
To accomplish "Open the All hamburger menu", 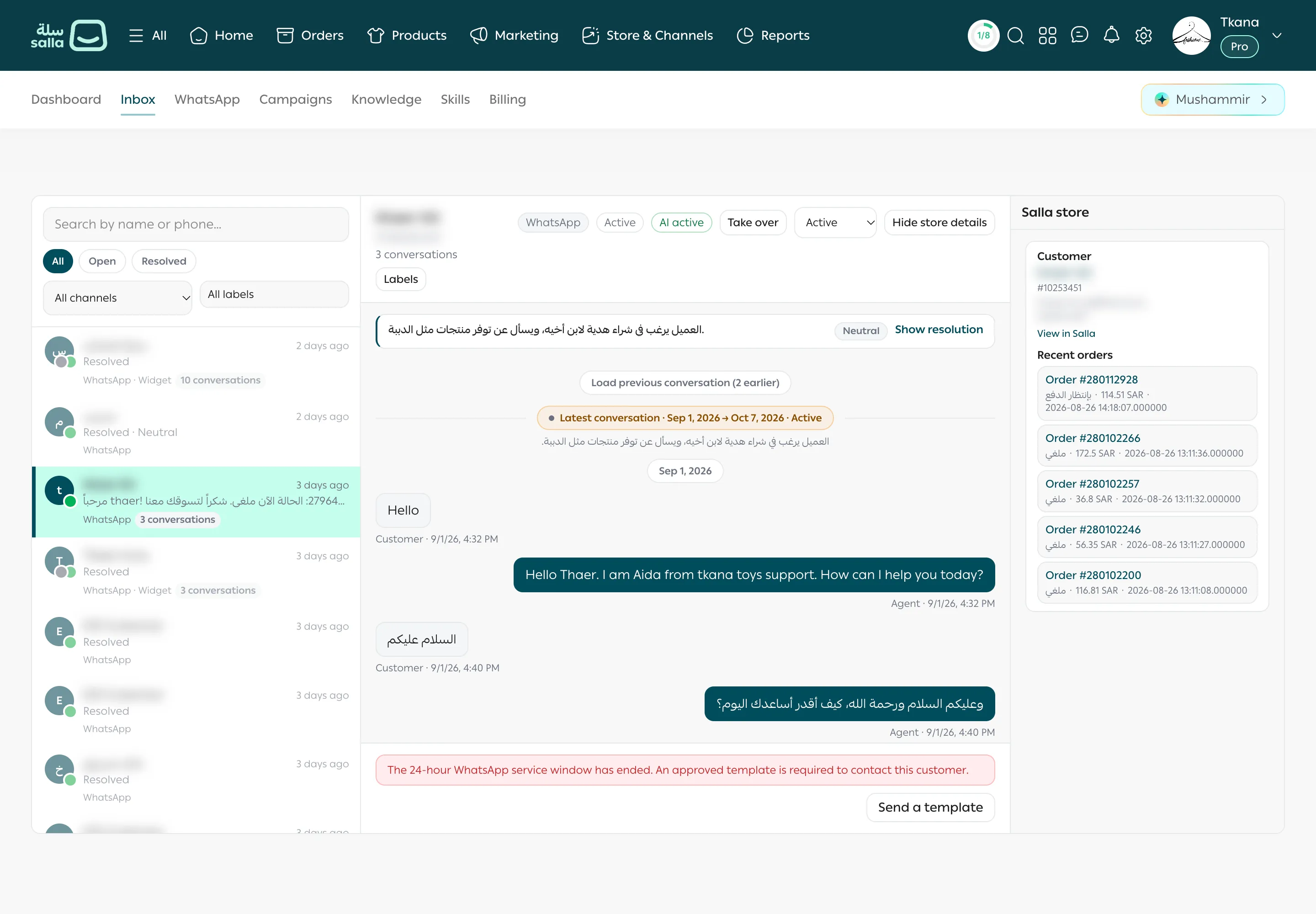I will [148, 36].
